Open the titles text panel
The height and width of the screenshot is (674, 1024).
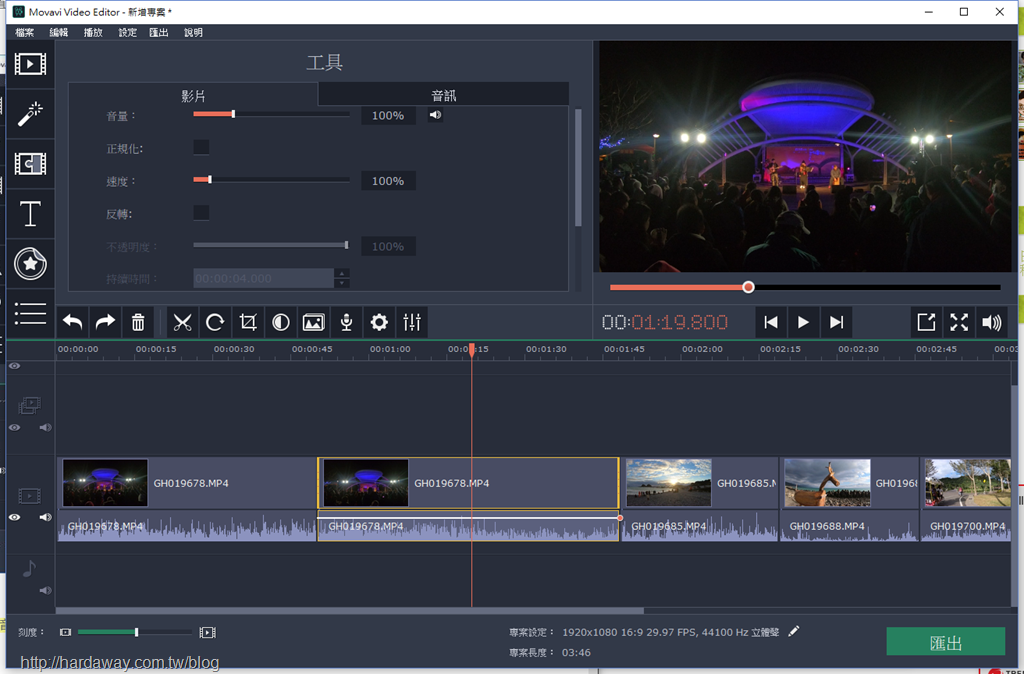(30, 214)
